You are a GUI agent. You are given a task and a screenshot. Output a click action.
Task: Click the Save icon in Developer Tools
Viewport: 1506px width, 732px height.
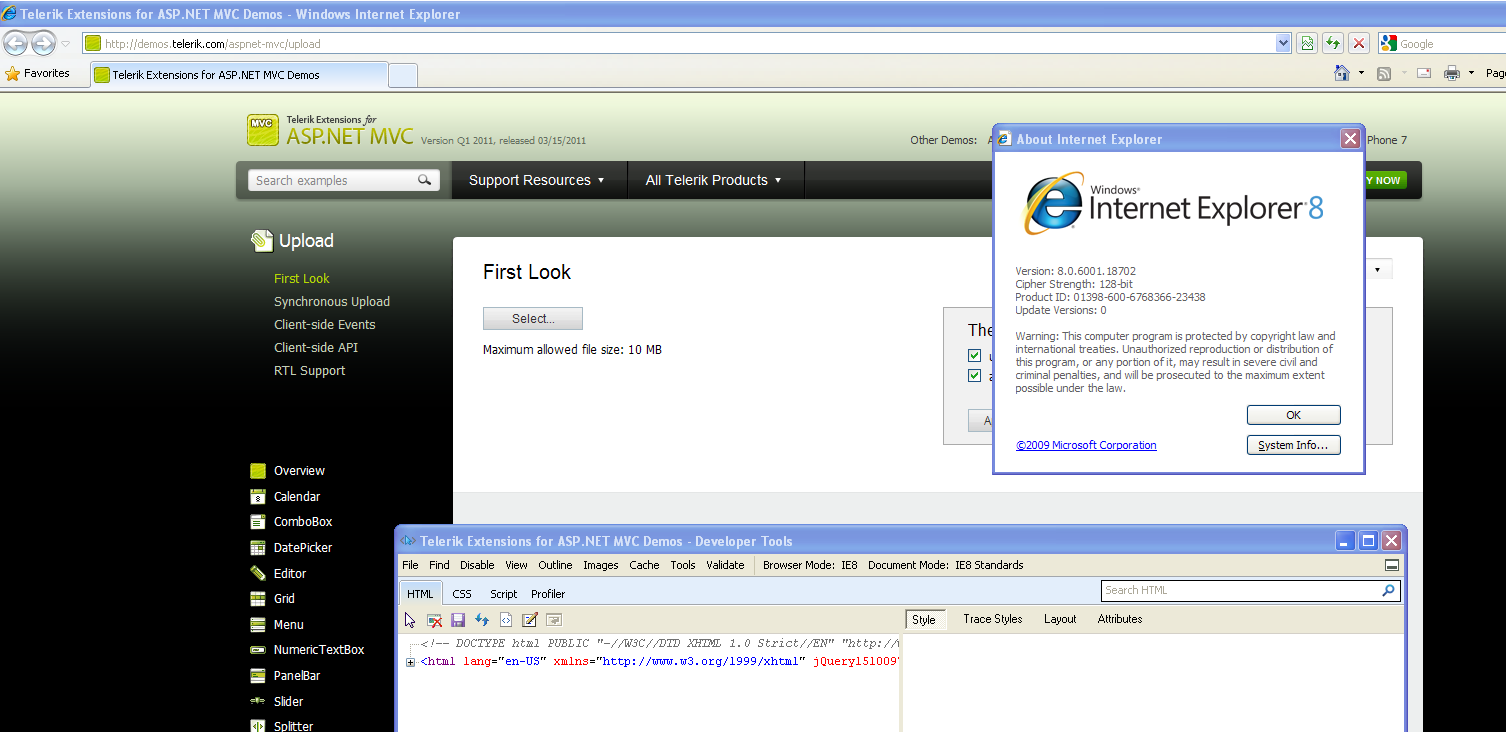pos(458,620)
